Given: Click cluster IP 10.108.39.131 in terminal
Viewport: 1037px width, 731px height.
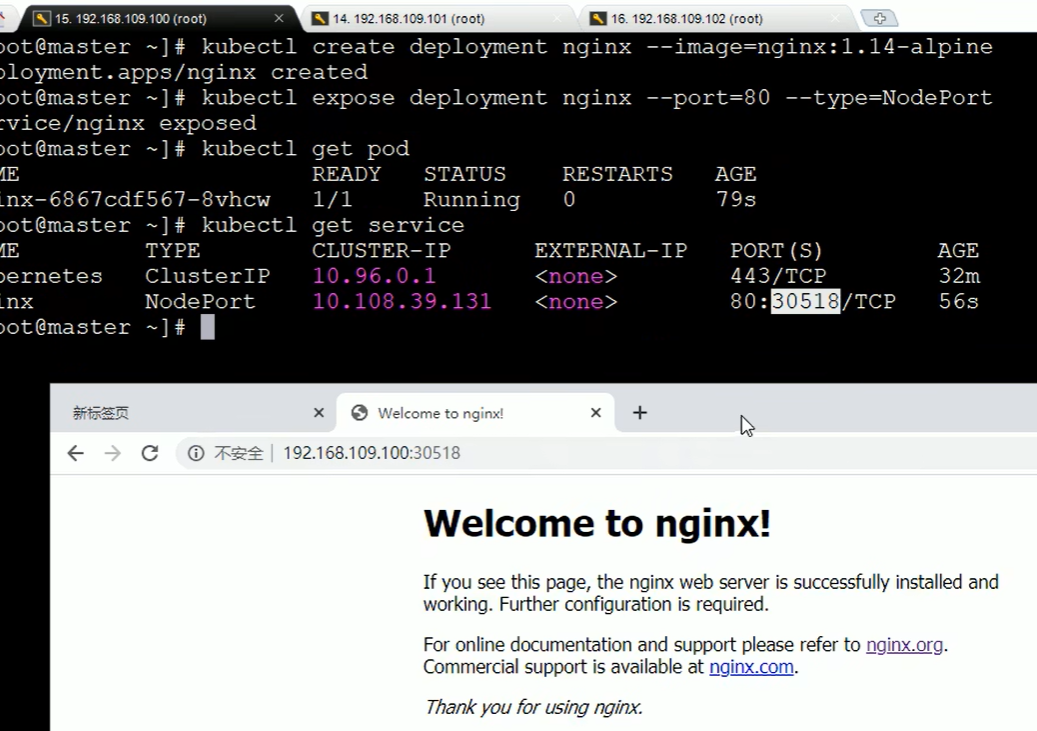Looking at the screenshot, I should (401, 302).
